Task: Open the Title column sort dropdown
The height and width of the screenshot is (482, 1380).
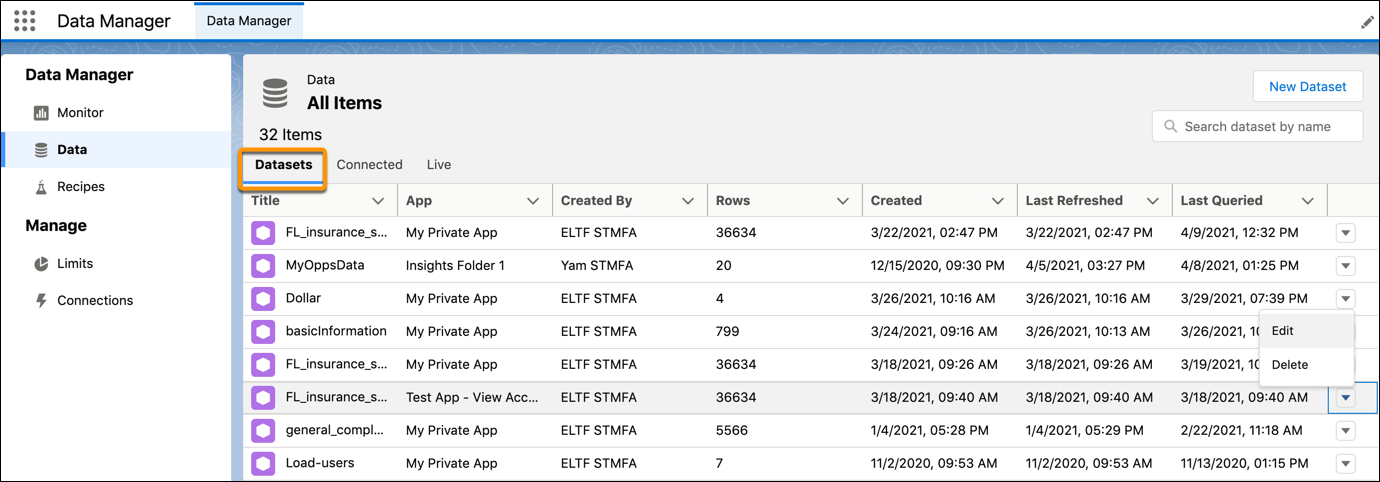Action: [377, 201]
